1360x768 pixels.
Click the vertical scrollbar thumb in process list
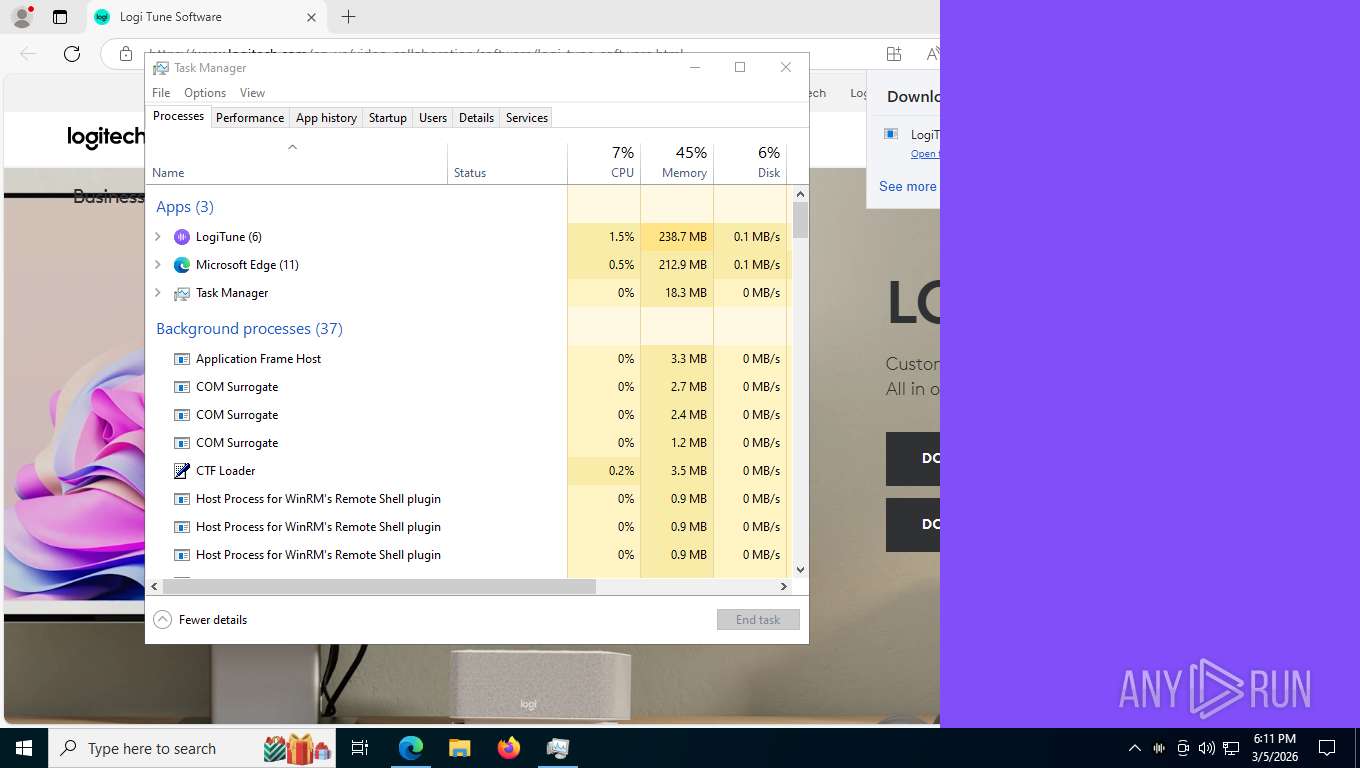coord(800,220)
